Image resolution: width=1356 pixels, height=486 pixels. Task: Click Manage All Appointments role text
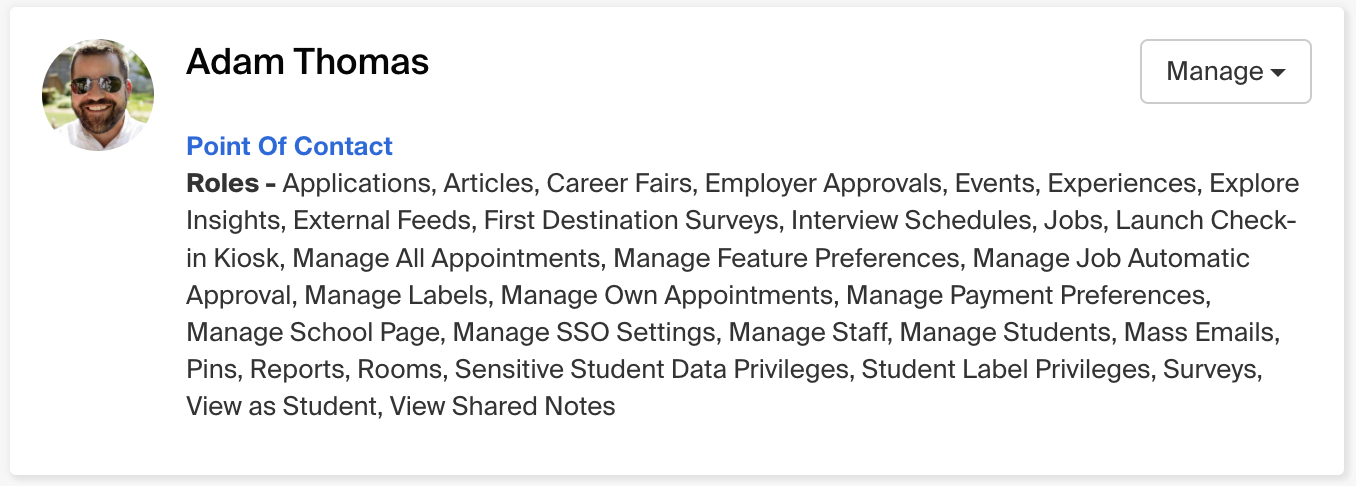pos(447,258)
